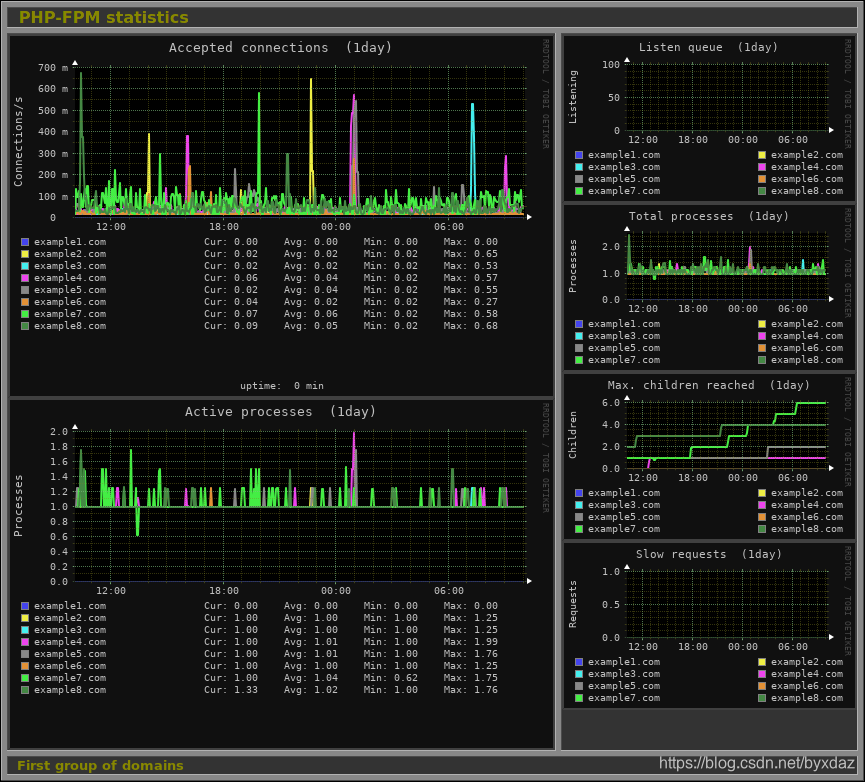Select example6.com orange swatch in Accepted connections legend

[x=25, y=302]
